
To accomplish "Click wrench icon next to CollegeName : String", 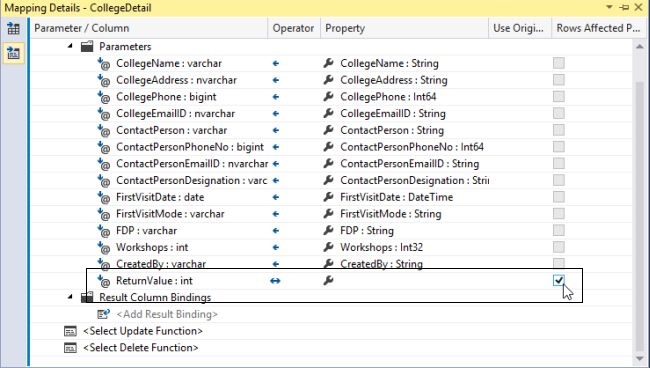I will pyautogui.click(x=328, y=63).
